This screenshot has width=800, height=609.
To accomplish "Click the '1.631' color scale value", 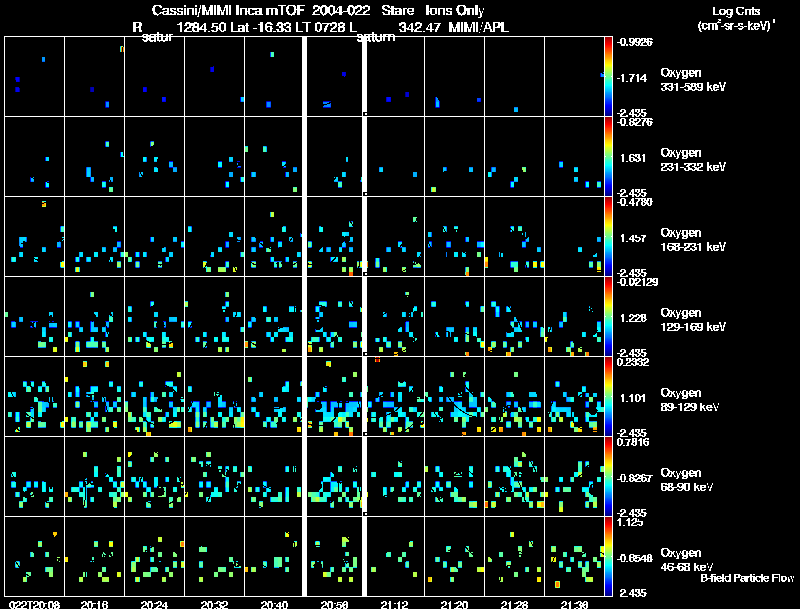I will click(x=633, y=158).
